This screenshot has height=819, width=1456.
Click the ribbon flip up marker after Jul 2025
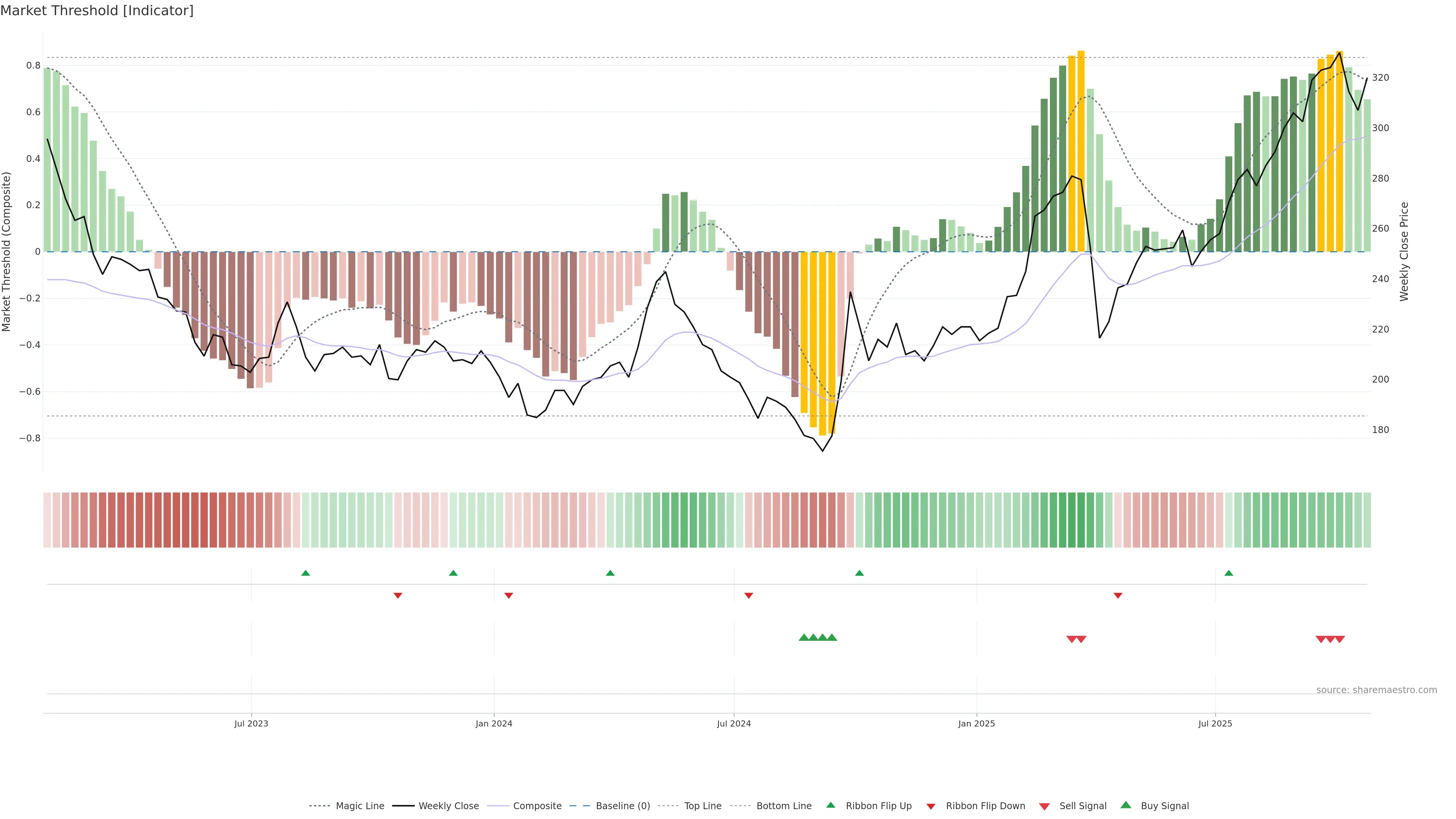[x=1228, y=573]
